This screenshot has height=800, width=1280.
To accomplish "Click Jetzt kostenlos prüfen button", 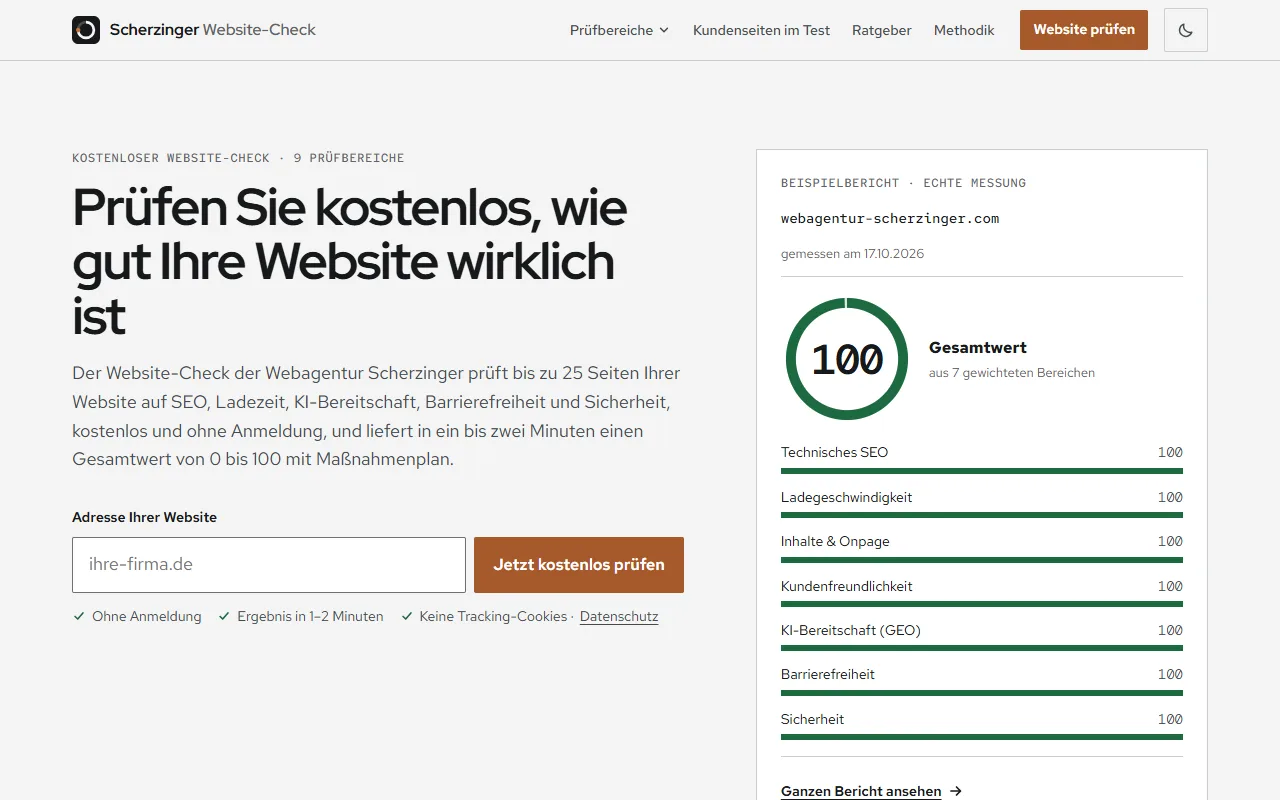I will (x=579, y=565).
